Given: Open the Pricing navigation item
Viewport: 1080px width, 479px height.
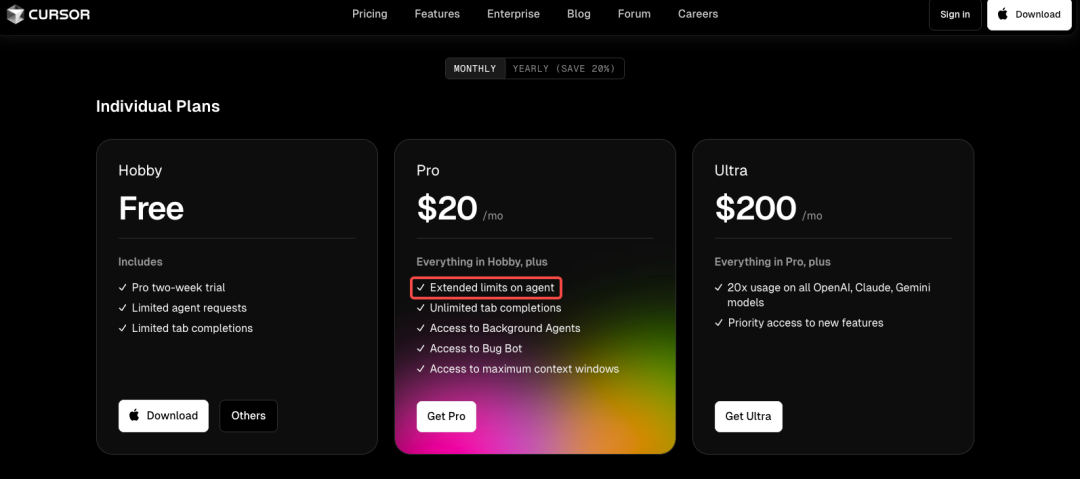Looking at the screenshot, I should 370,14.
